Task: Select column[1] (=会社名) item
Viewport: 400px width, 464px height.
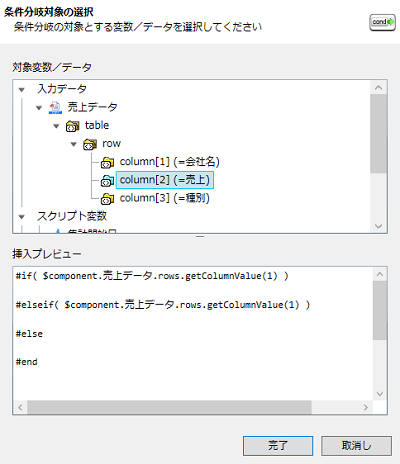Action: point(170,162)
